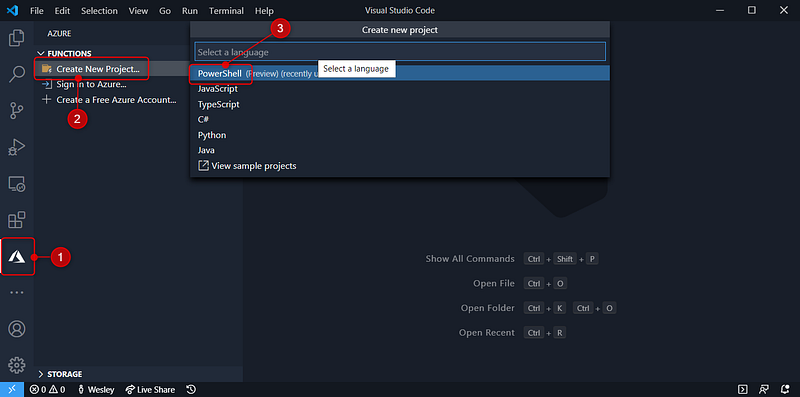Screen dimensions: 800x397
Task: Close the Visual Studio Code window
Action: click(784, 10)
